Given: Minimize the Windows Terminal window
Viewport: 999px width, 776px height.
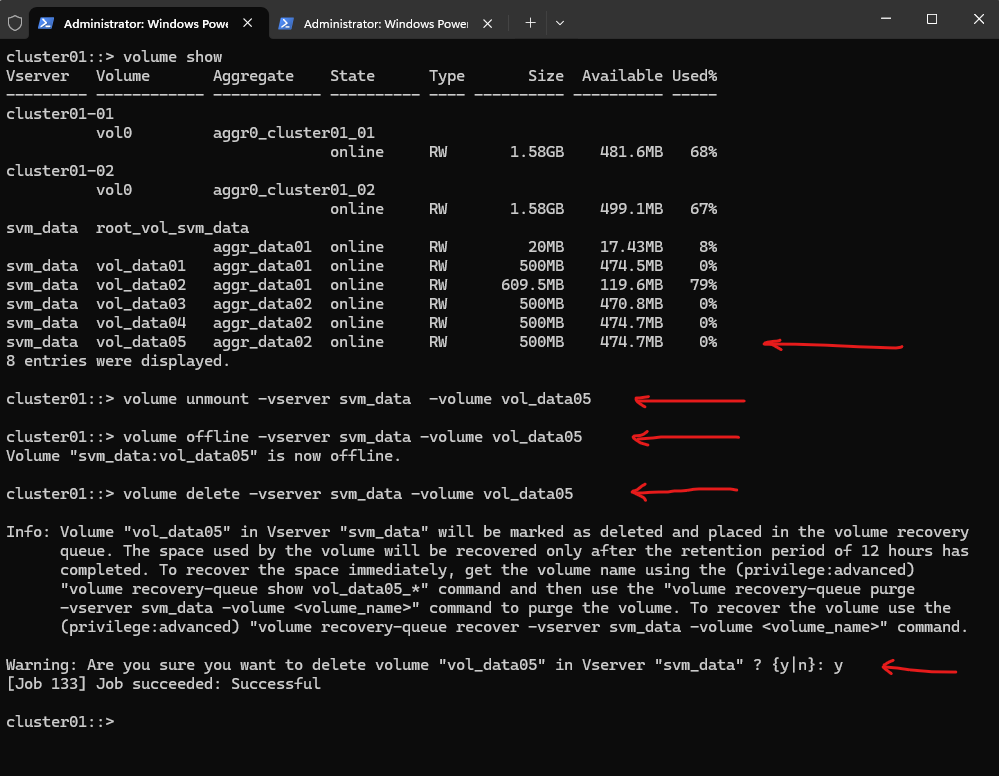Looking at the screenshot, I should click(x=885, y=19).
